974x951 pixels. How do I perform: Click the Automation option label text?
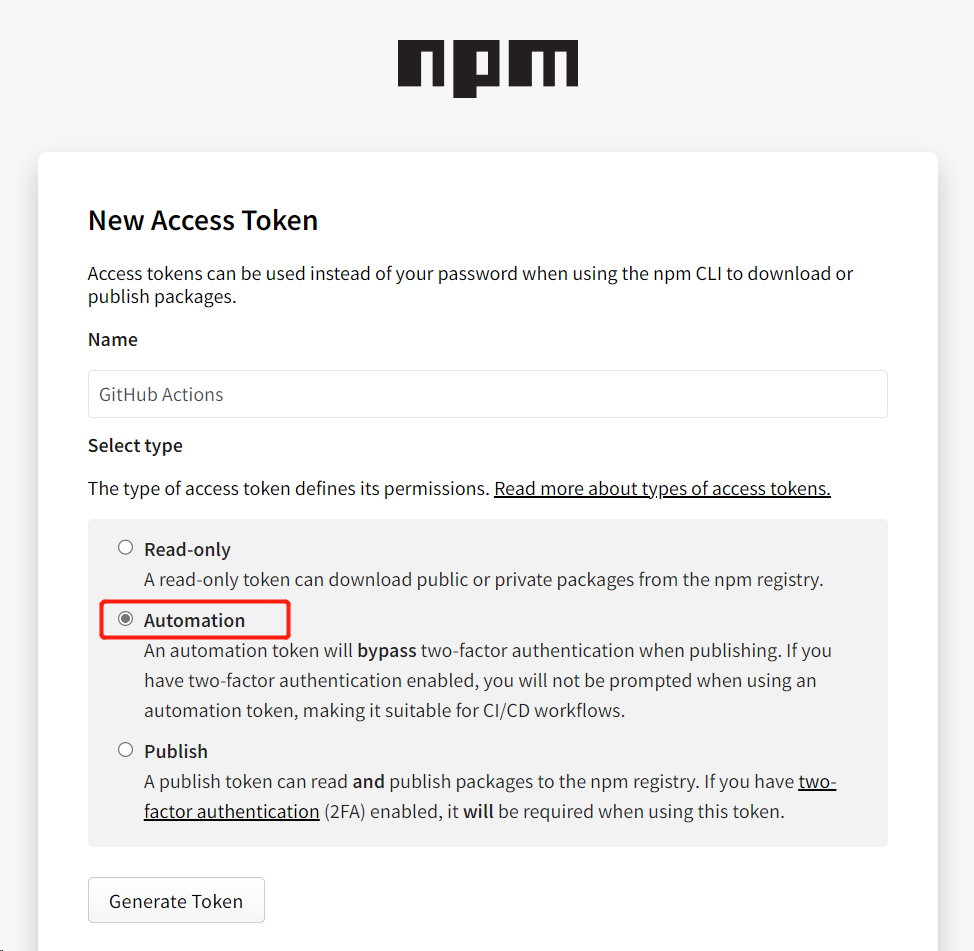194,621
